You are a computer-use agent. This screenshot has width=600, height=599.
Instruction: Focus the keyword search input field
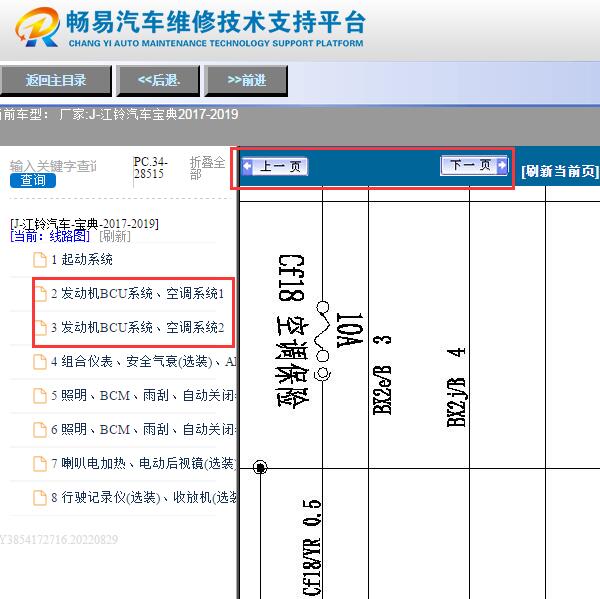coord(54,166)
